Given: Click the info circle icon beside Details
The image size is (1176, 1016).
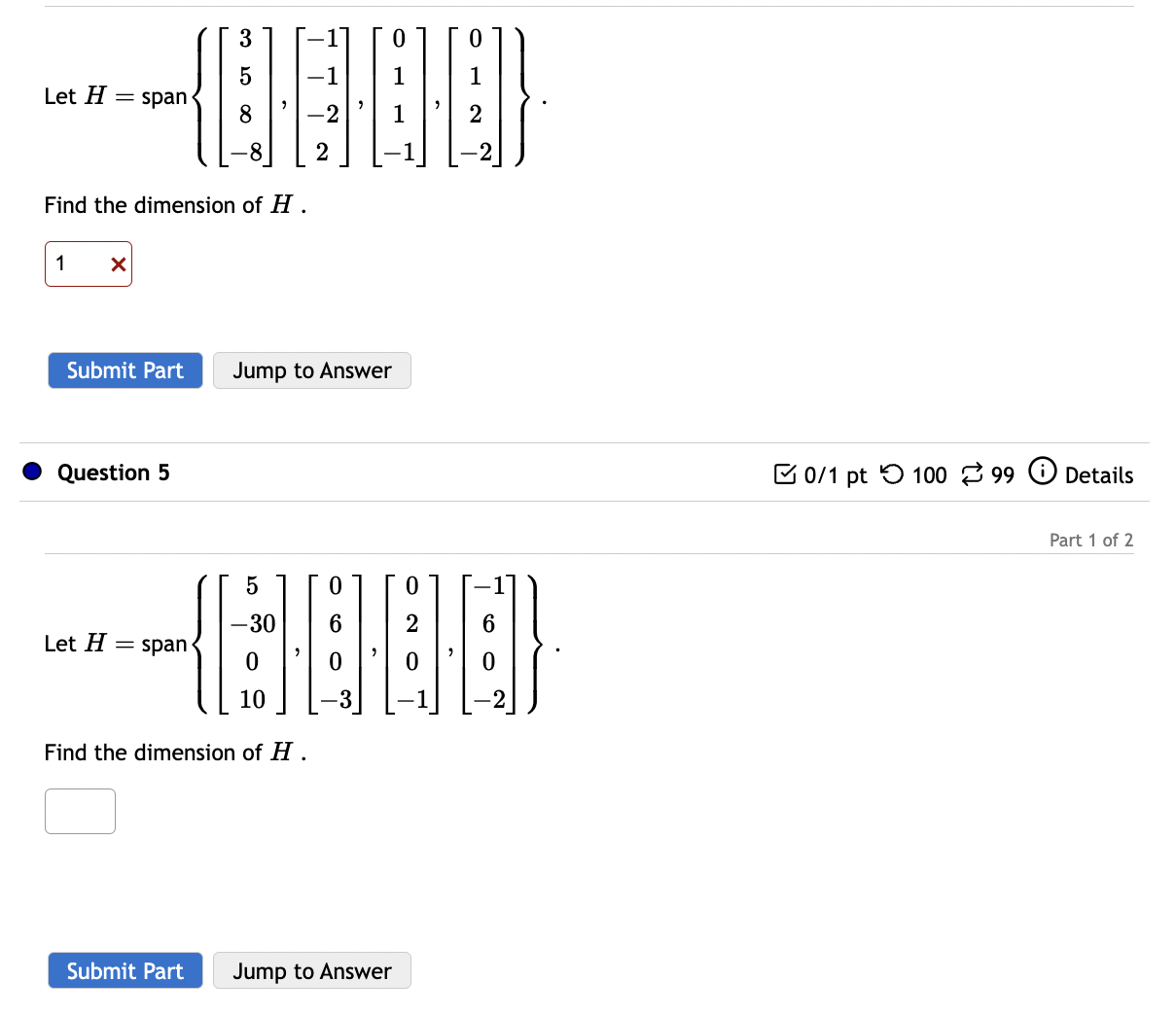Looking at the screenshot, I should (1042, 472).
